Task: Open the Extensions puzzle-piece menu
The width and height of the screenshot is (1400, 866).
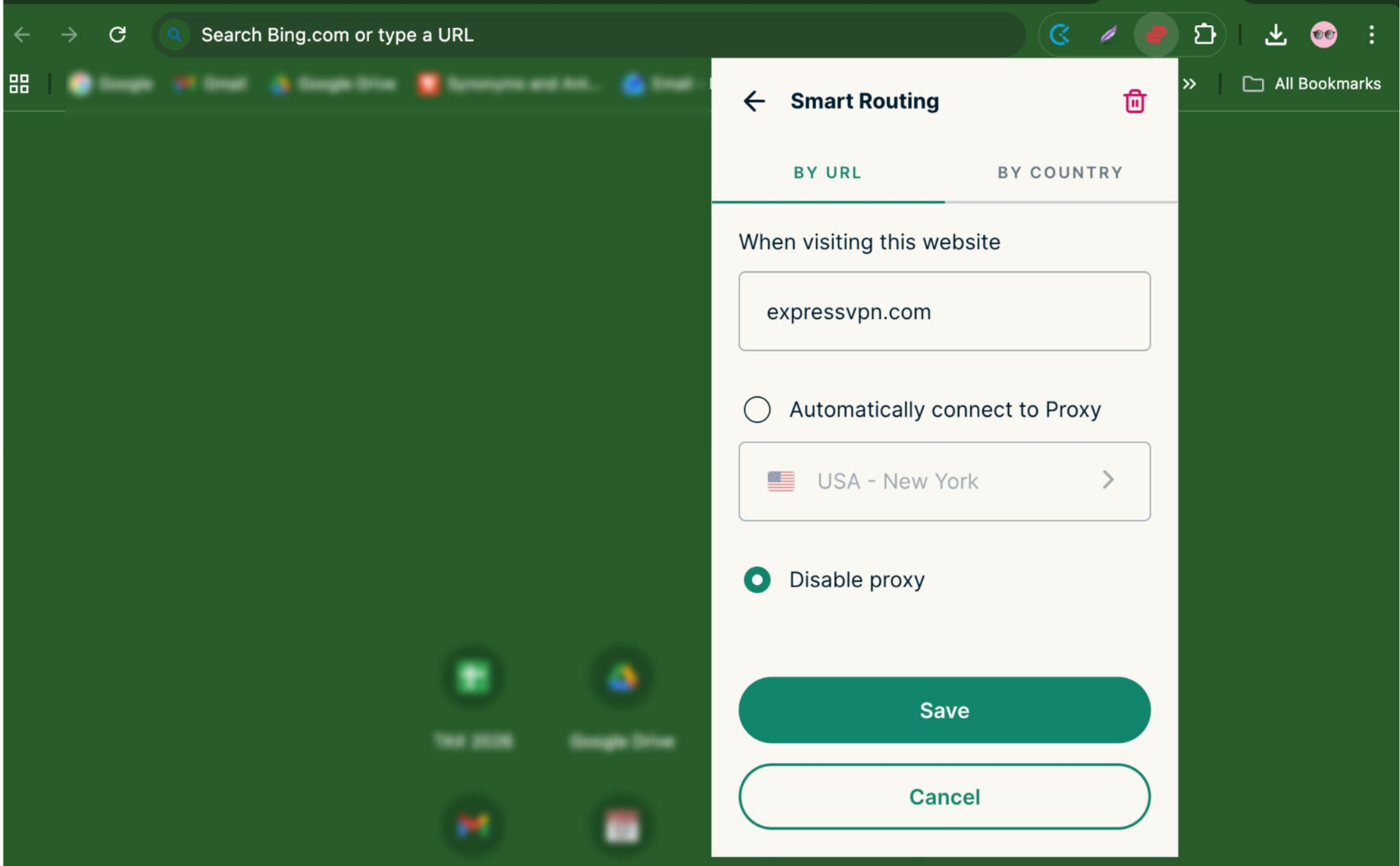Action: 1204,35
